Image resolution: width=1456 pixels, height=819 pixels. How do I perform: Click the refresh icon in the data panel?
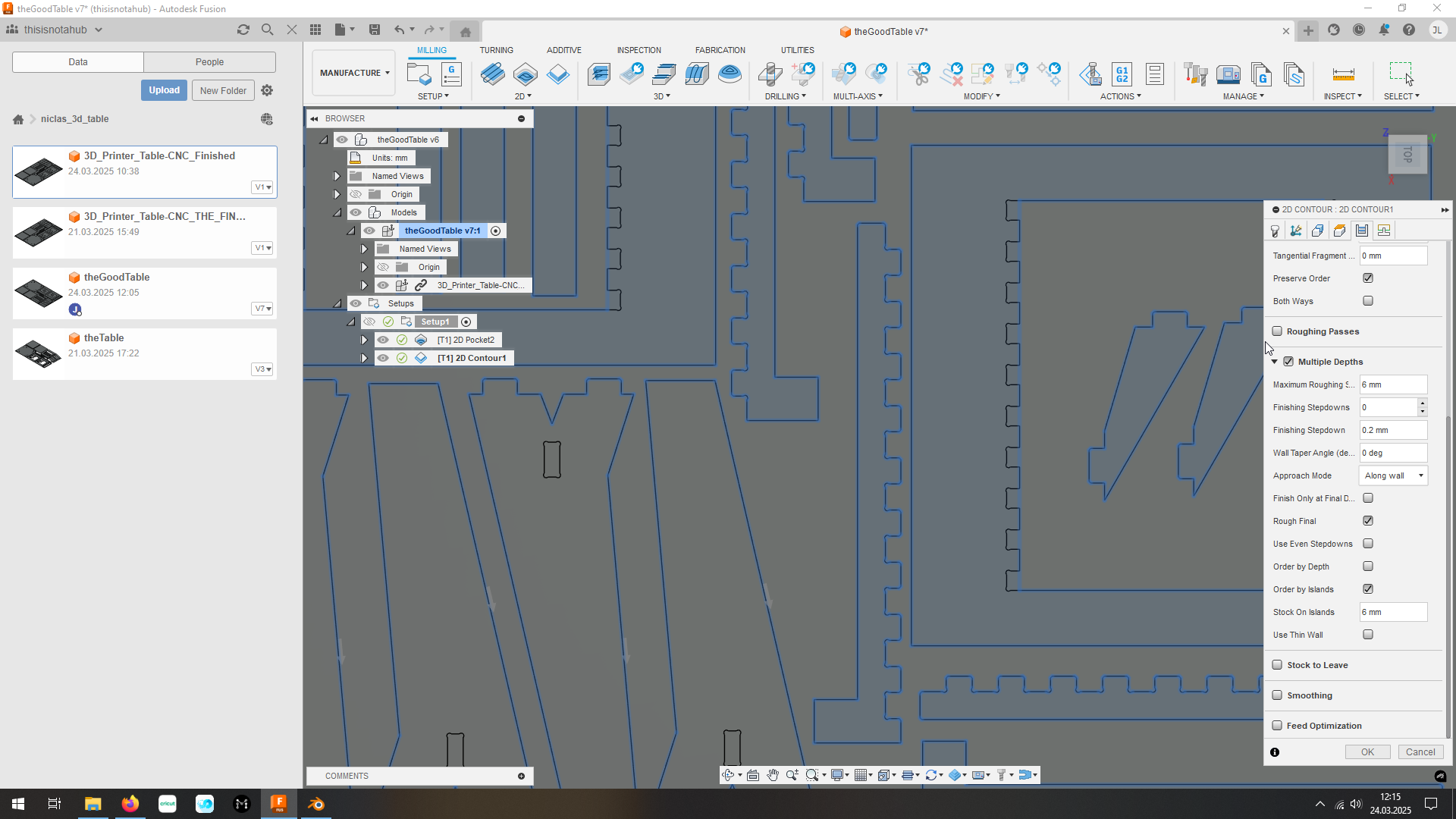tap(243, 30)
